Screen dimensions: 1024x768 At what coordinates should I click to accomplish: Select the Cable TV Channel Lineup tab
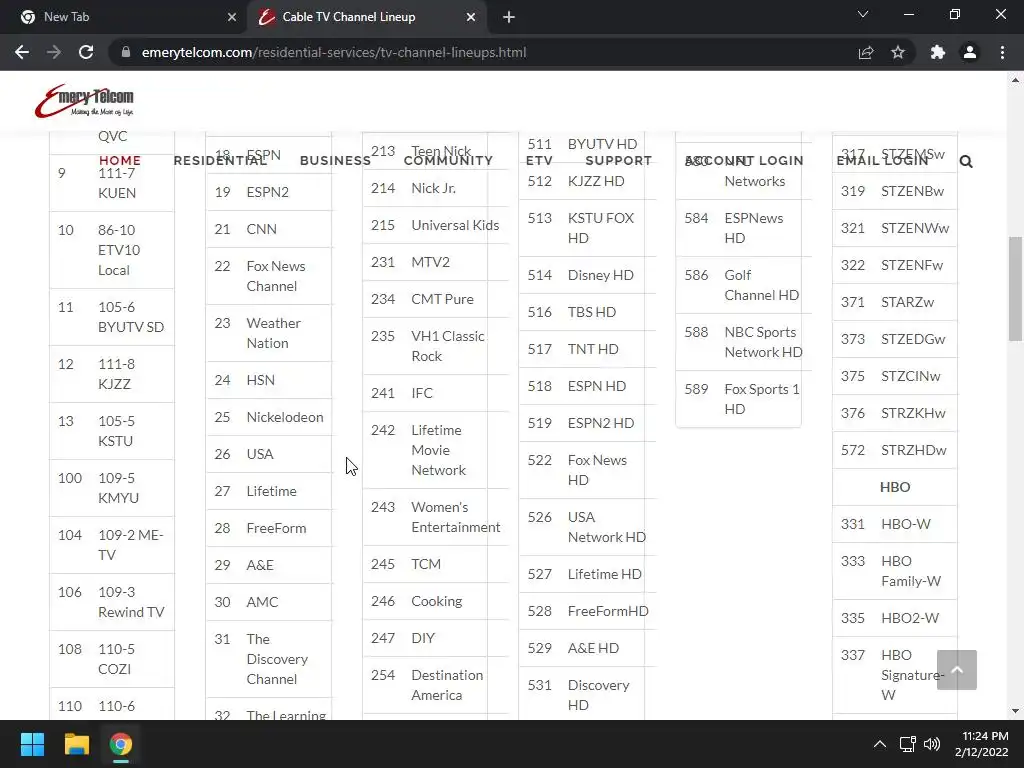pyautogui.click(x=366, y=17)
